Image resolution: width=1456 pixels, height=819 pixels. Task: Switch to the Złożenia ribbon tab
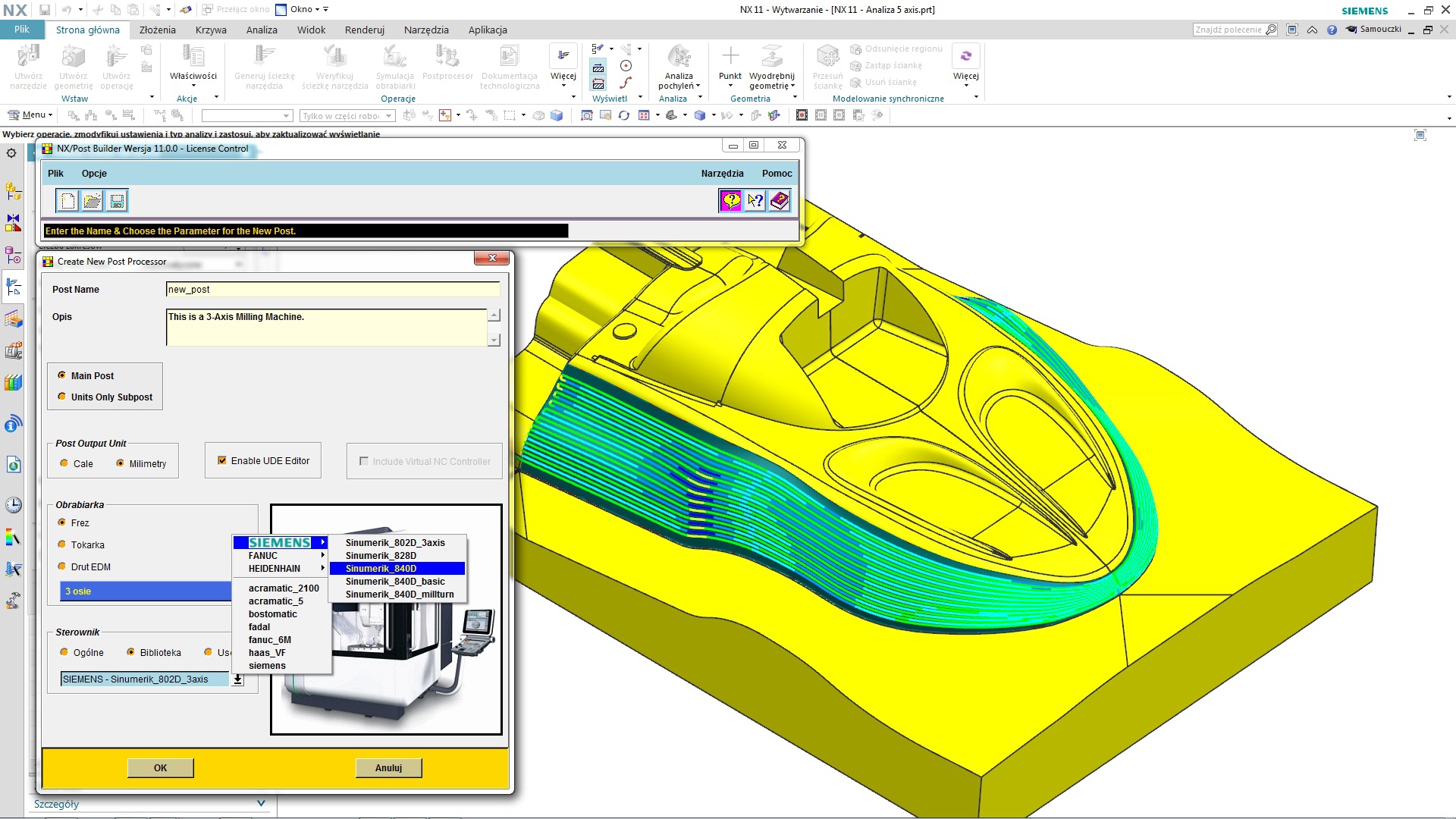click(157, 30)
